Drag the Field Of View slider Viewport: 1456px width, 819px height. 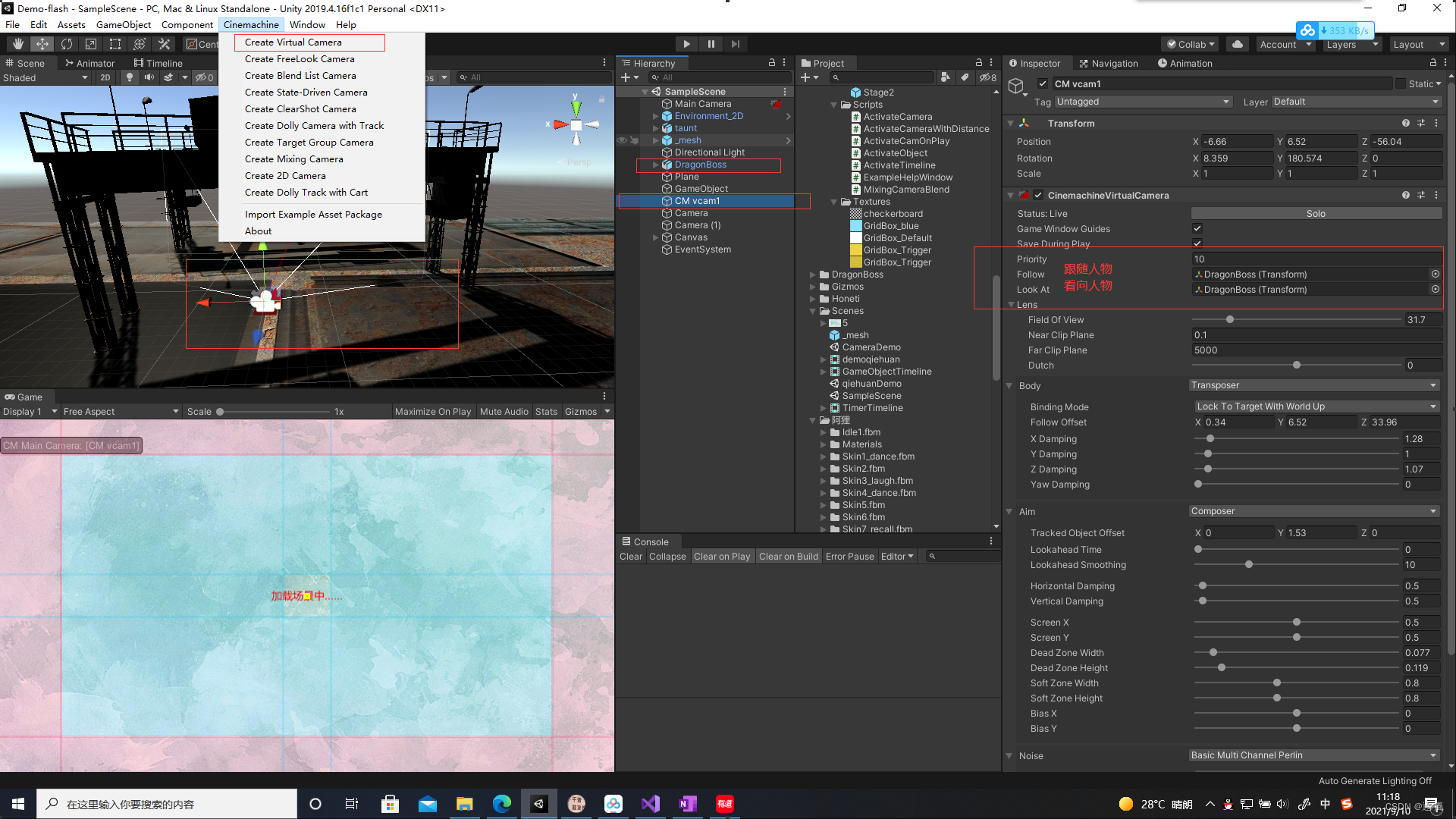click(1229, 319)
